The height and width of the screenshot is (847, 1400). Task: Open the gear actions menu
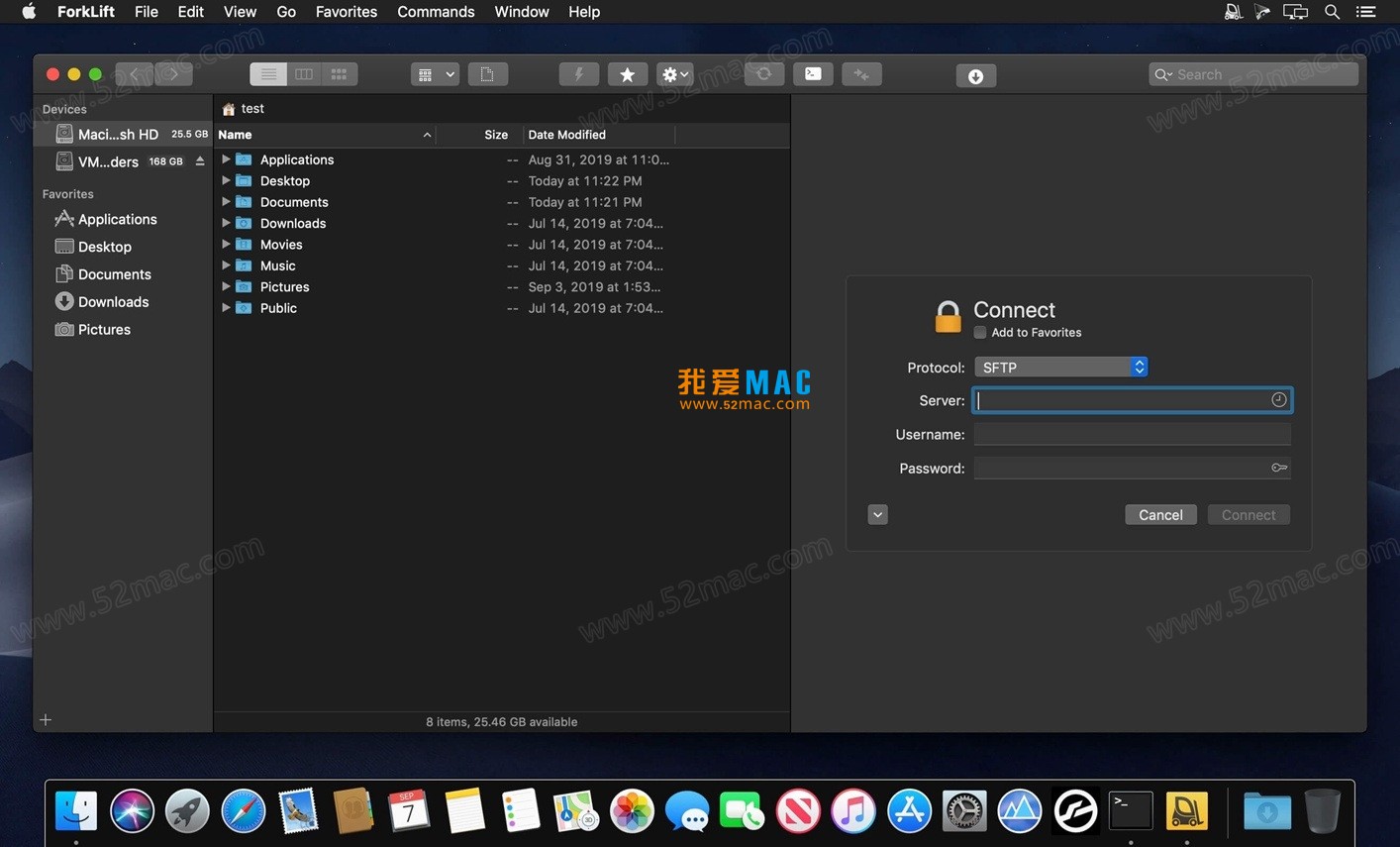pyautogui.click(x=675, y=74)
